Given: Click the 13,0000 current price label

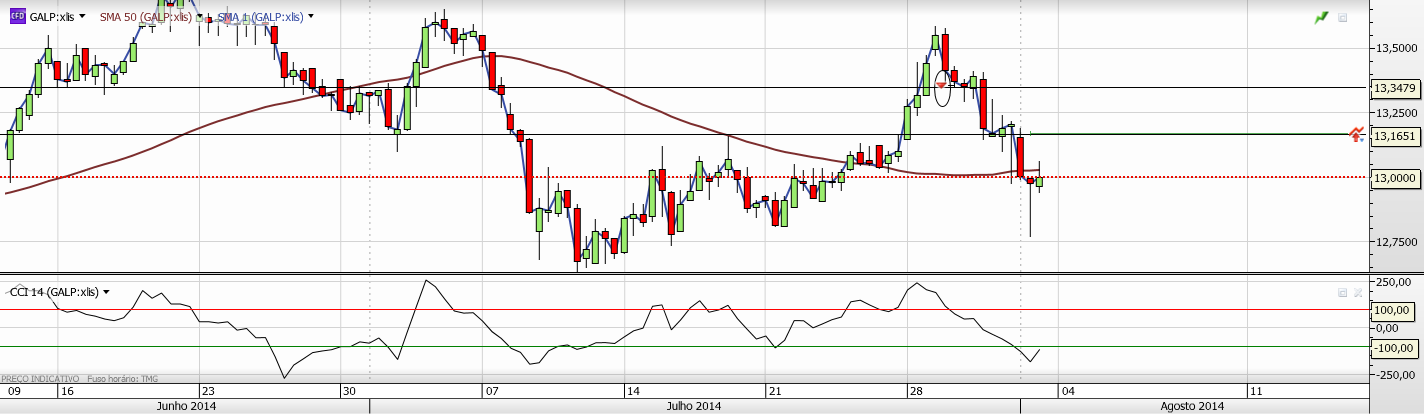Looking at the screenshot, I should point(1395,177).
